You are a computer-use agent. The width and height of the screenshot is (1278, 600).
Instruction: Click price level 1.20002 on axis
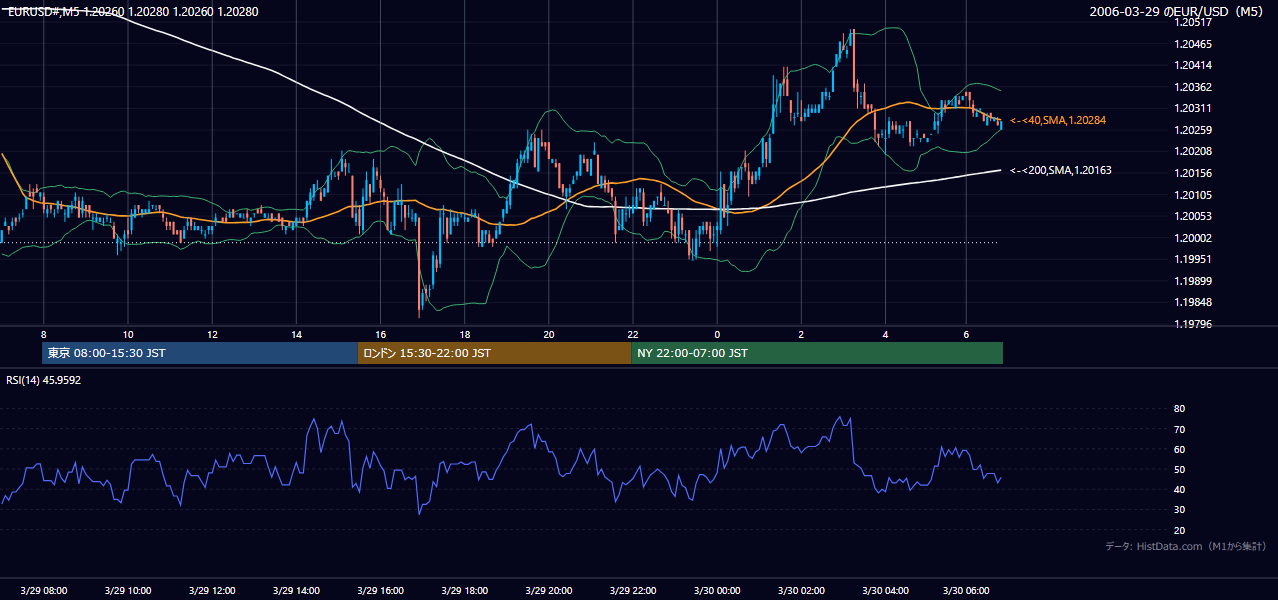point(1195,238)
